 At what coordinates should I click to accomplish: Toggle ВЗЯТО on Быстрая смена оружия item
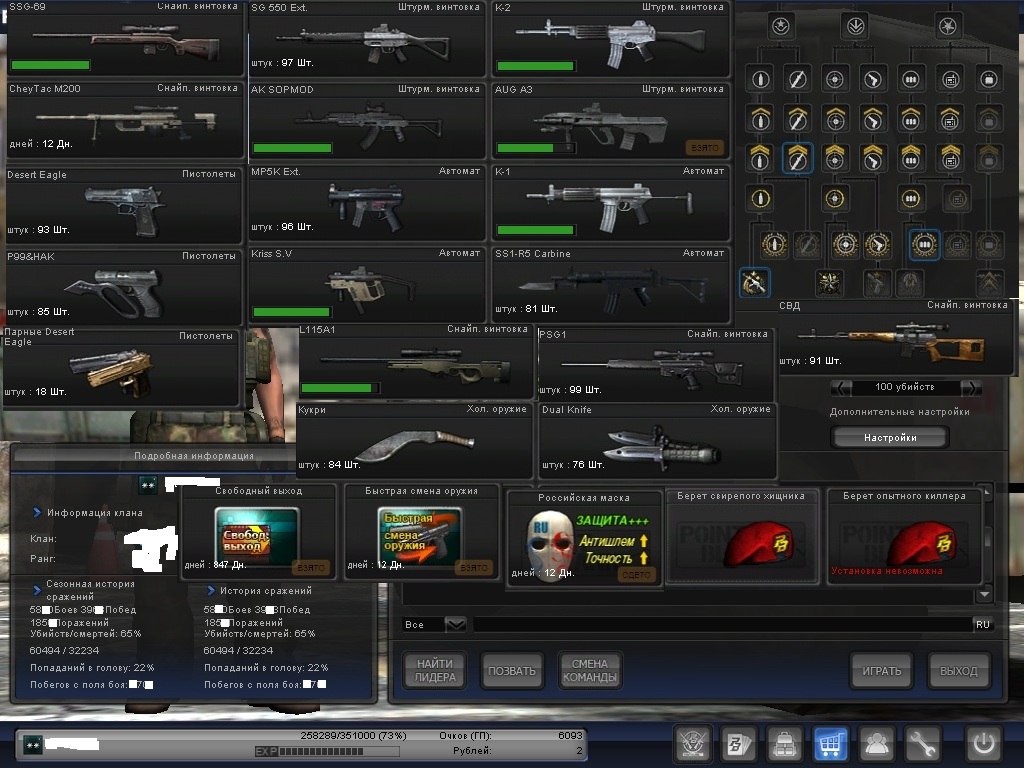click(x=473, y=568)
